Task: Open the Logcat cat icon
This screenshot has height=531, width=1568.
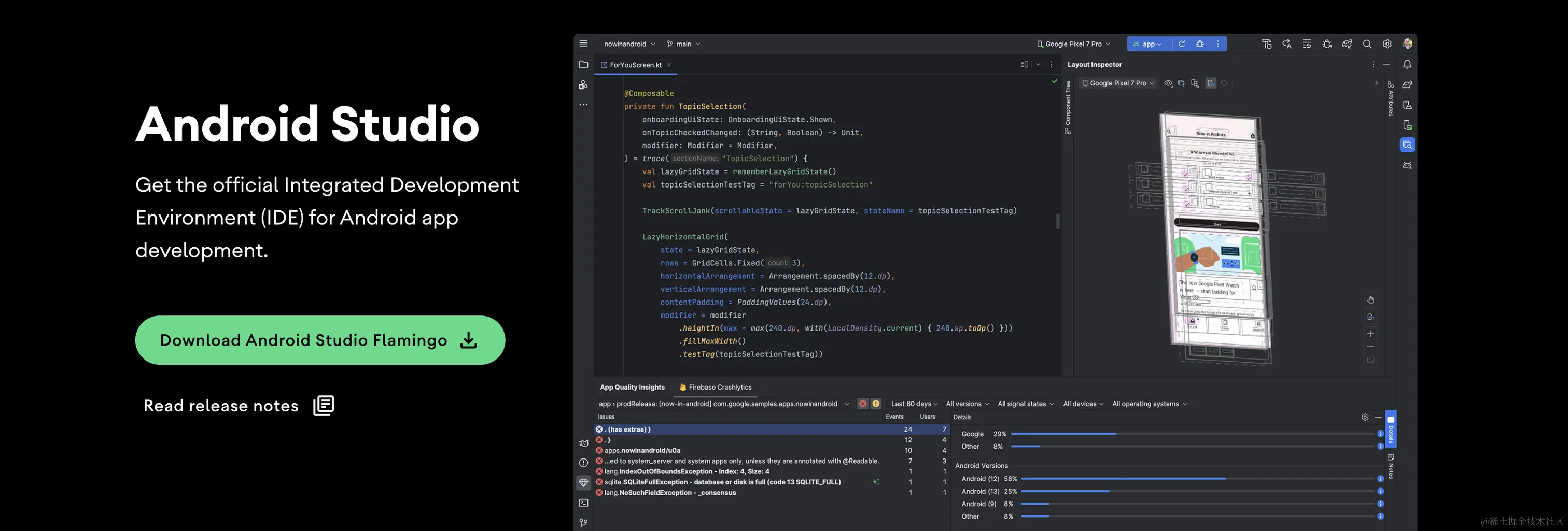Action: 583,443
